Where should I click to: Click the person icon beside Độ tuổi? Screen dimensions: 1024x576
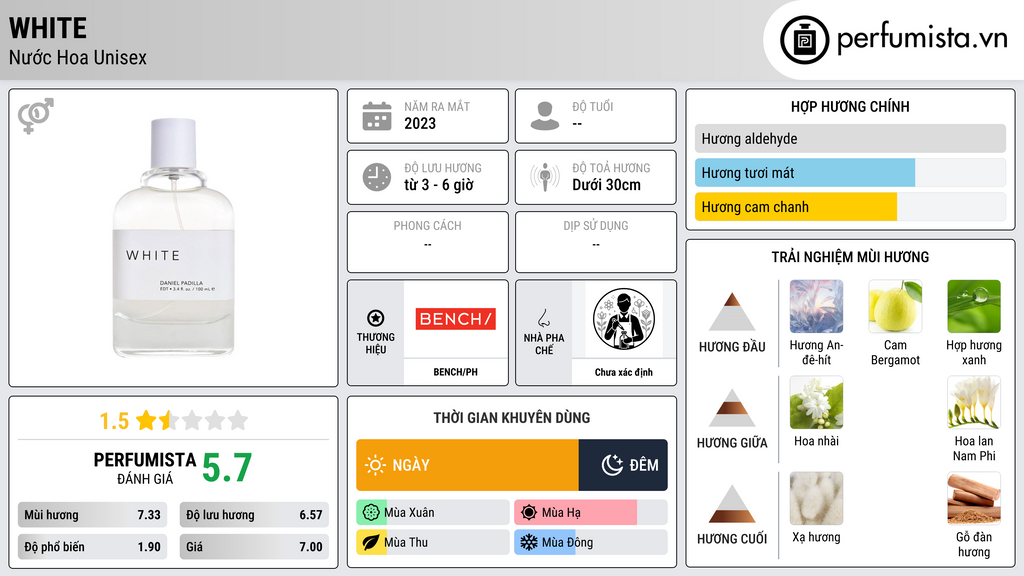click(x=545, y=116)
